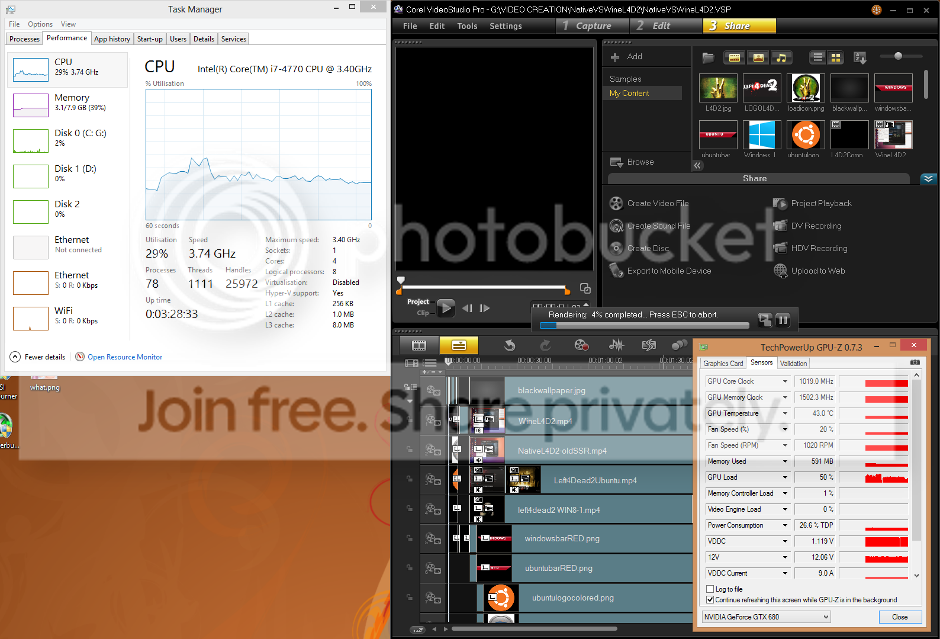Open the GPU Temperature sensor dropdown arrow
940x639 pixels.
[786, 413]
